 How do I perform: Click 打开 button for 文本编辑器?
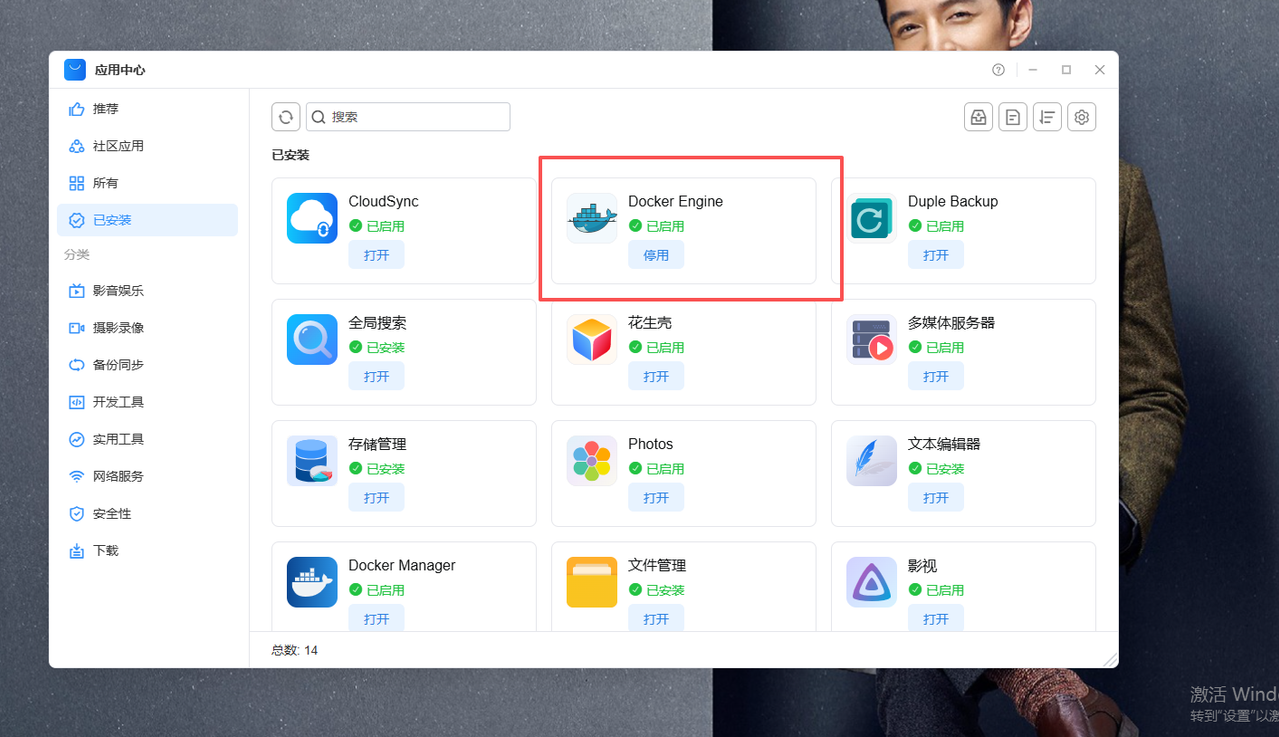click(936, 497)
